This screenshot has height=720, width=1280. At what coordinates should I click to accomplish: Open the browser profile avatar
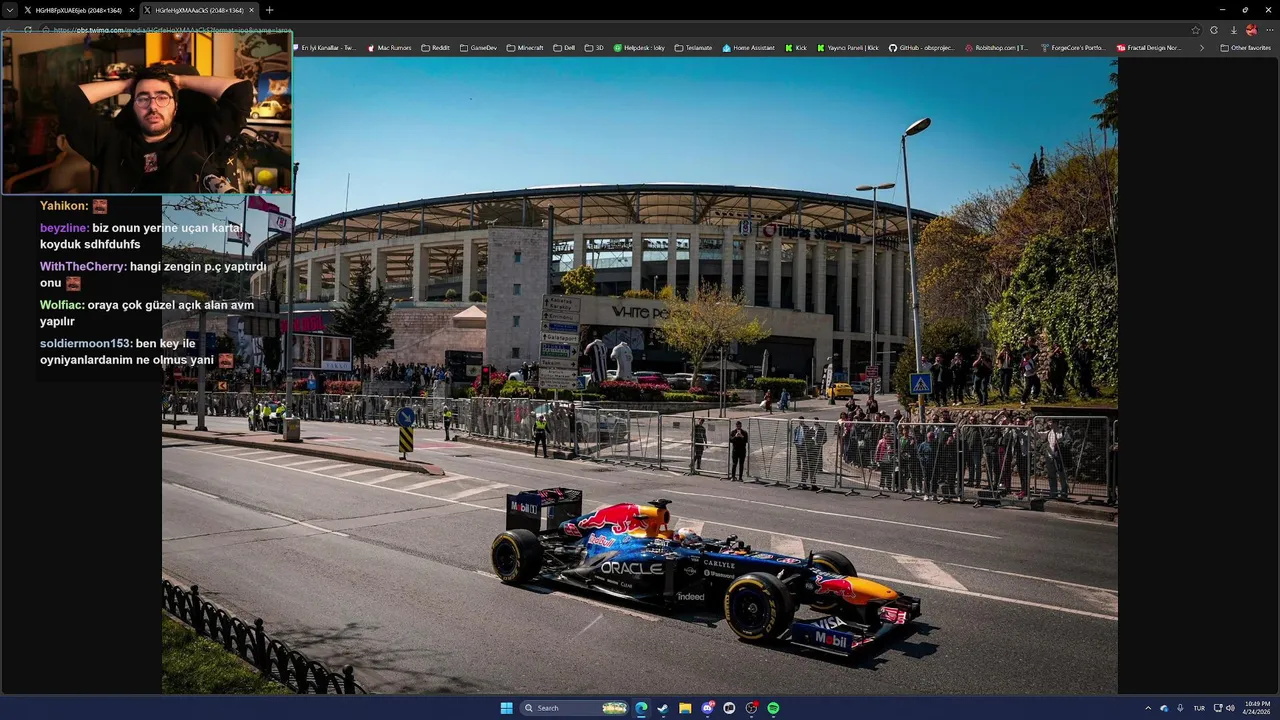click(x=1251, y=30)
